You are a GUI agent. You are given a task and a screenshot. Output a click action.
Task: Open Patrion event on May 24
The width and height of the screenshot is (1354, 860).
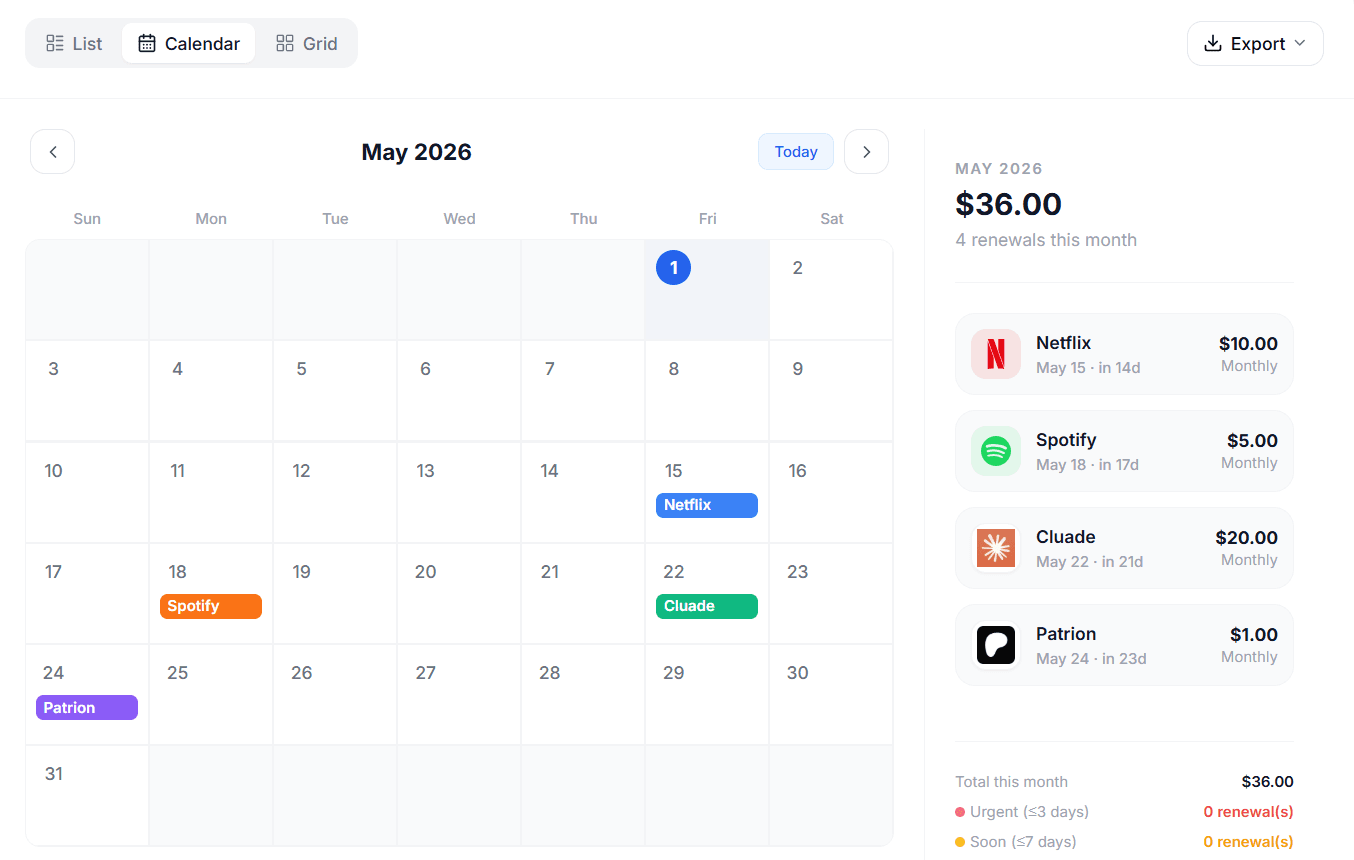[x=87, y=708]
